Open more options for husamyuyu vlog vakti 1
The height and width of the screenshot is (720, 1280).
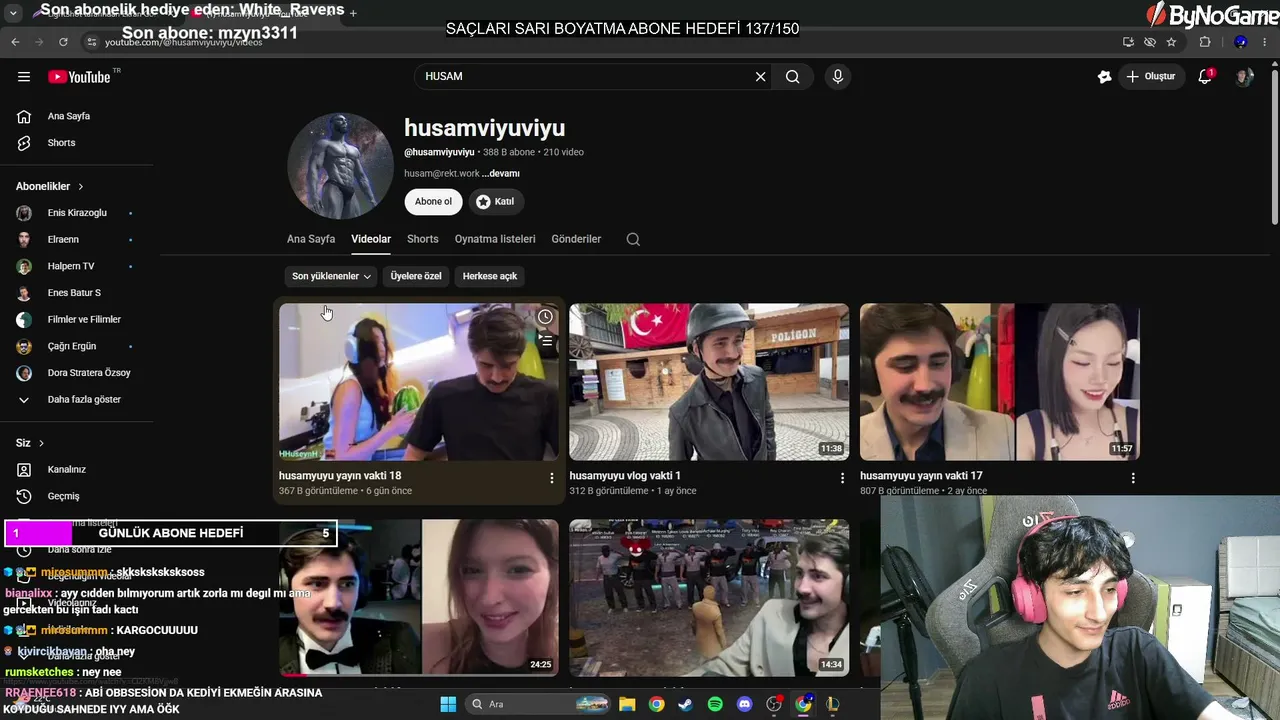842,478
